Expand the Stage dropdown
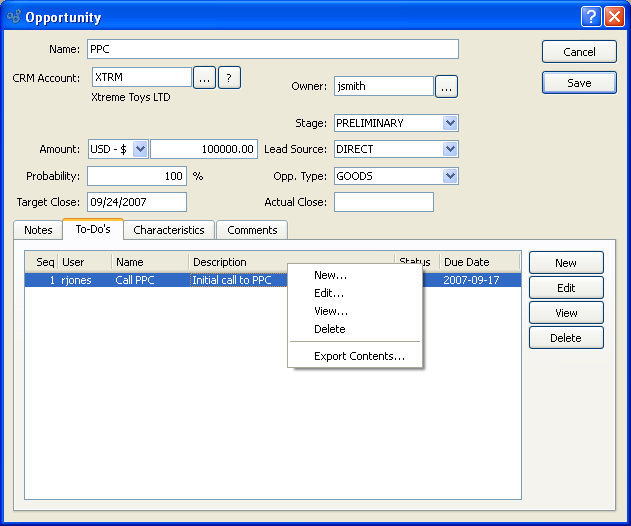The width and height of the screenshot is (631, 526). tap(450, 123)
